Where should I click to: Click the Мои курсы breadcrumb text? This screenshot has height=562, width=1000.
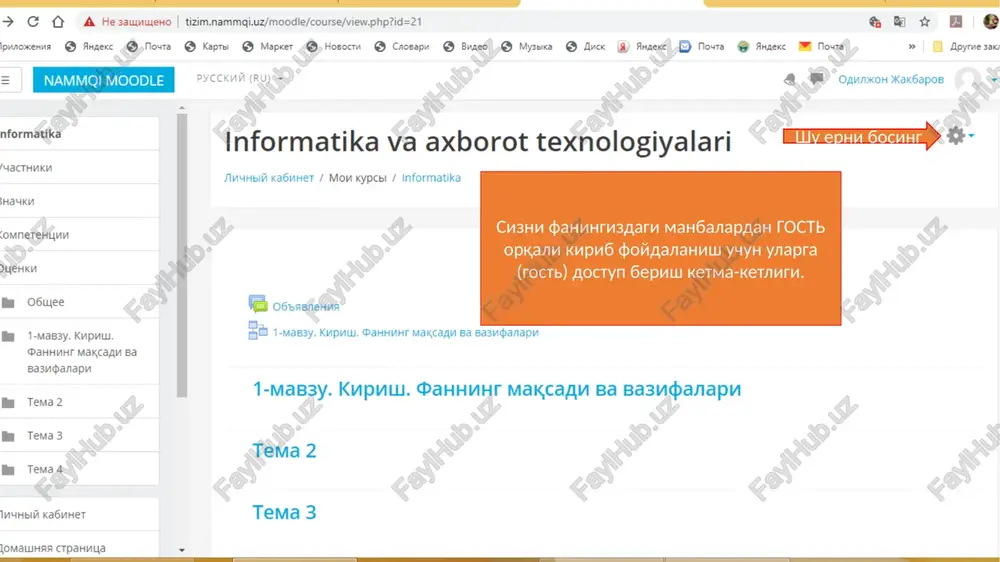357,178
